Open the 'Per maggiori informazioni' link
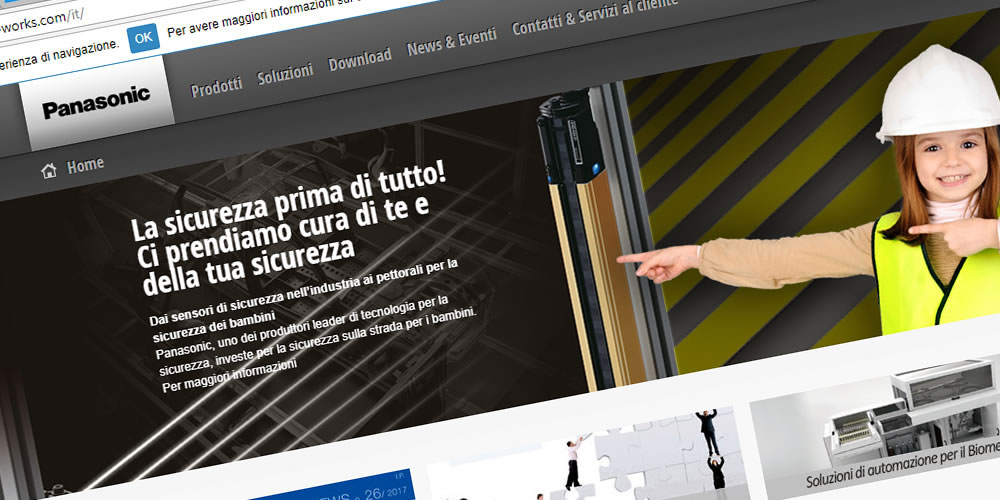The height and width of the screenshot is (500, 1000). pos(230,376)
